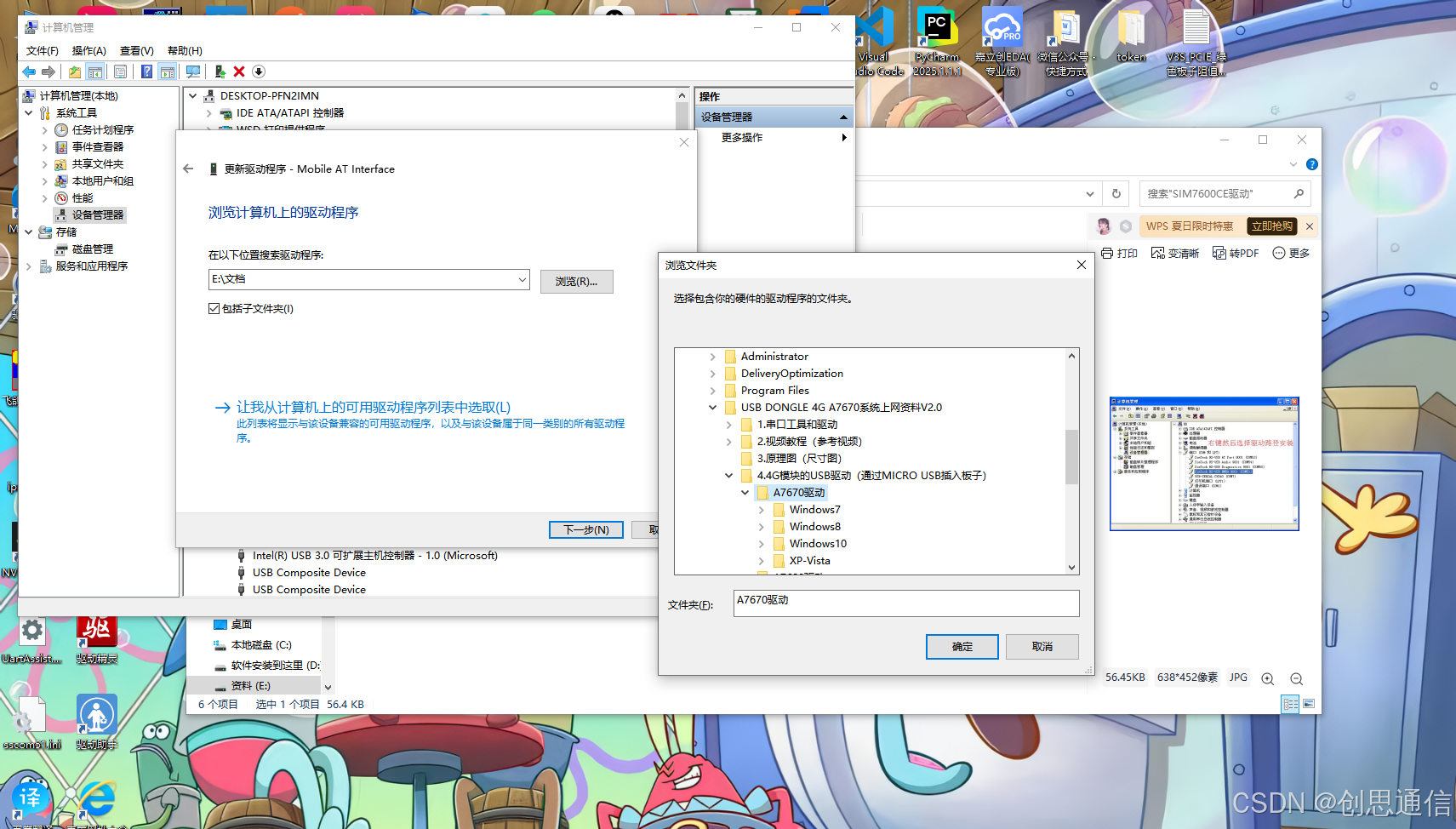Open the driver location path dropdown
The image size is (1456, 829).
[522, 279]
